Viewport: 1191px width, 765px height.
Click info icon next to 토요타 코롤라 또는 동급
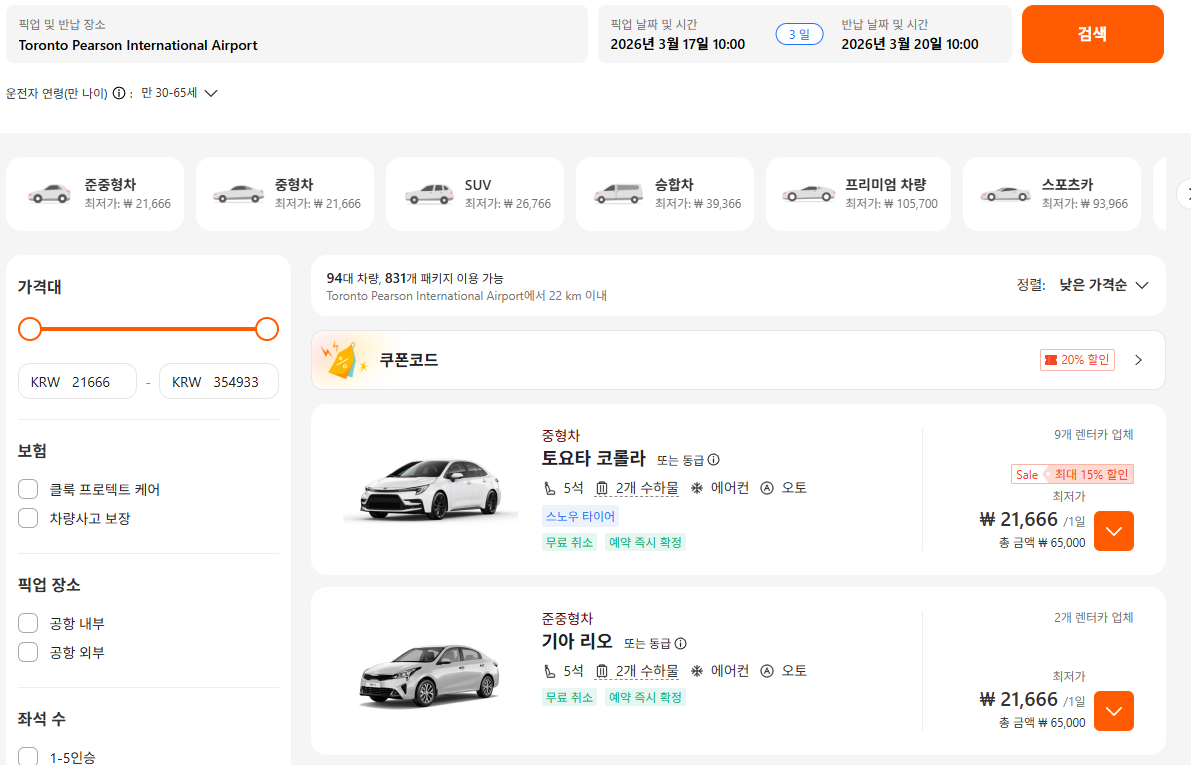point(713,460)
